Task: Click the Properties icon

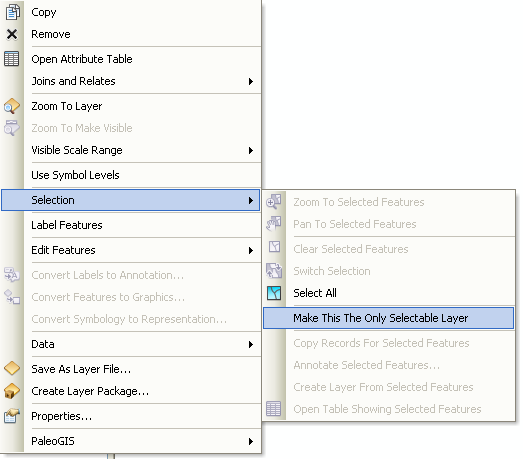Action: (x=12, y=416)
